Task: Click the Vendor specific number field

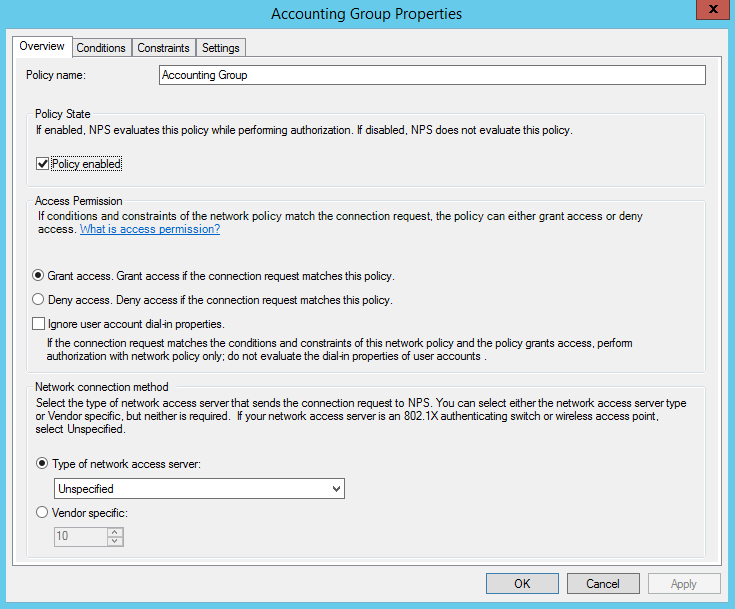Action: 81,536
